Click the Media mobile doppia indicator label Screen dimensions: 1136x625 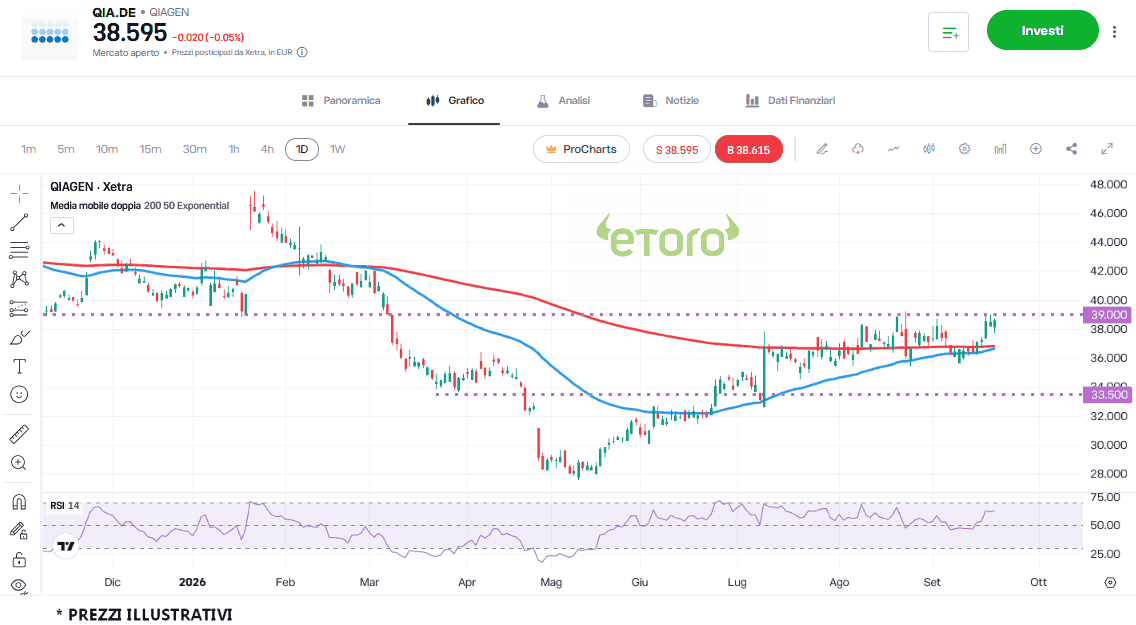click(96, 206)
